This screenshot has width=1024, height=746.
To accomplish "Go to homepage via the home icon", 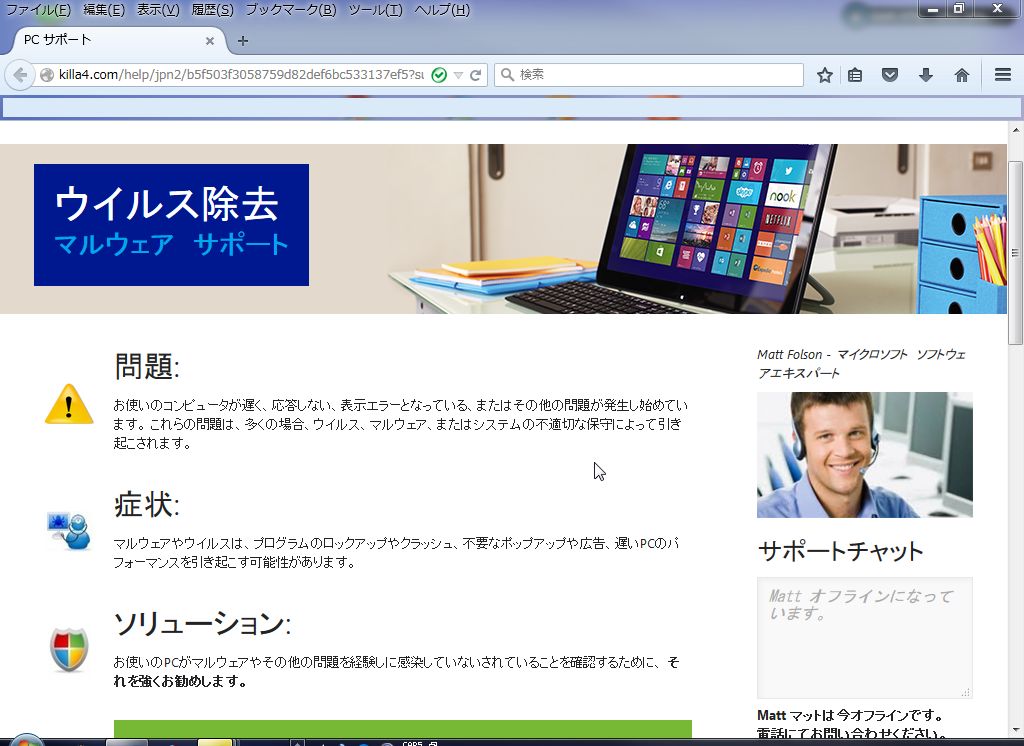I will (961, 74).
